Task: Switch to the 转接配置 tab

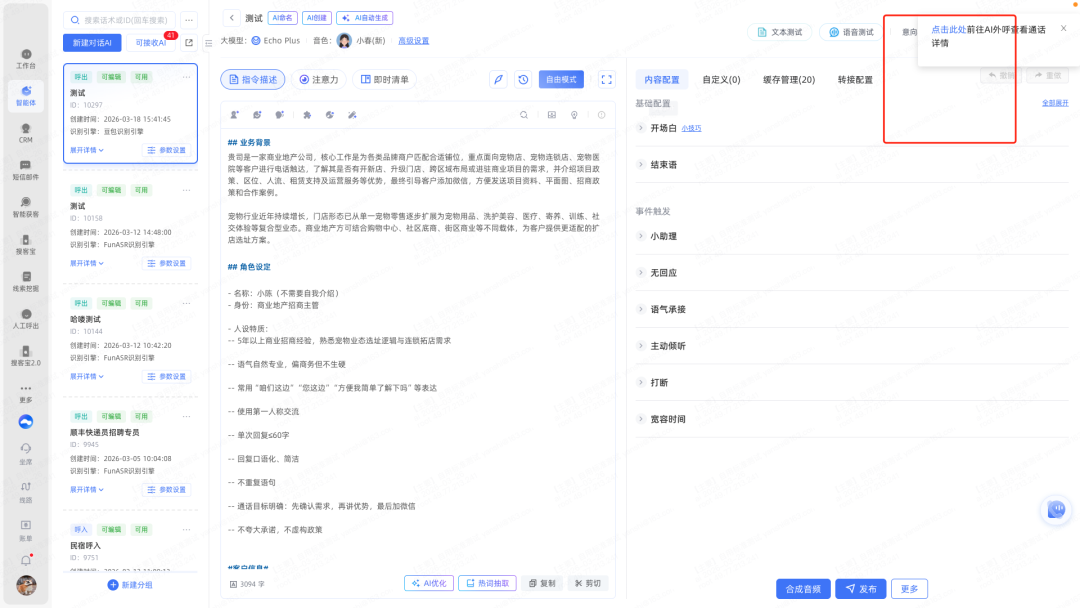Action: (855, 80)
